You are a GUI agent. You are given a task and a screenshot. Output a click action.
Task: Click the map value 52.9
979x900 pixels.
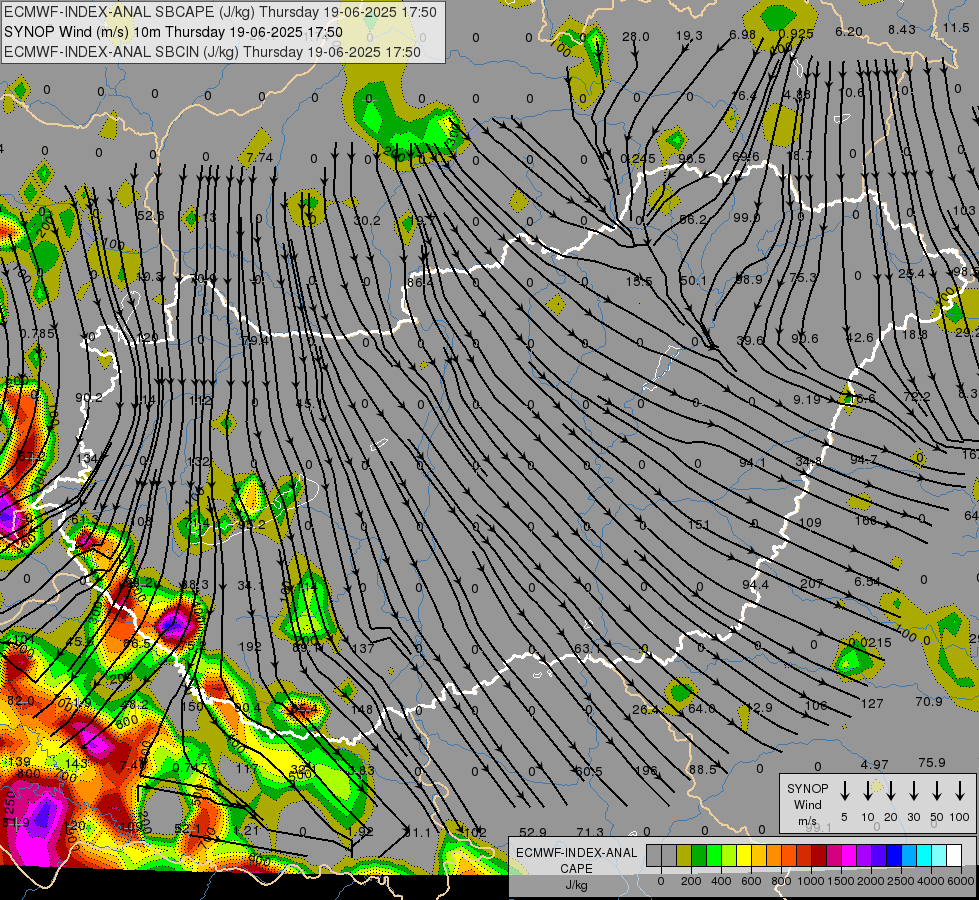click(533, 832)
